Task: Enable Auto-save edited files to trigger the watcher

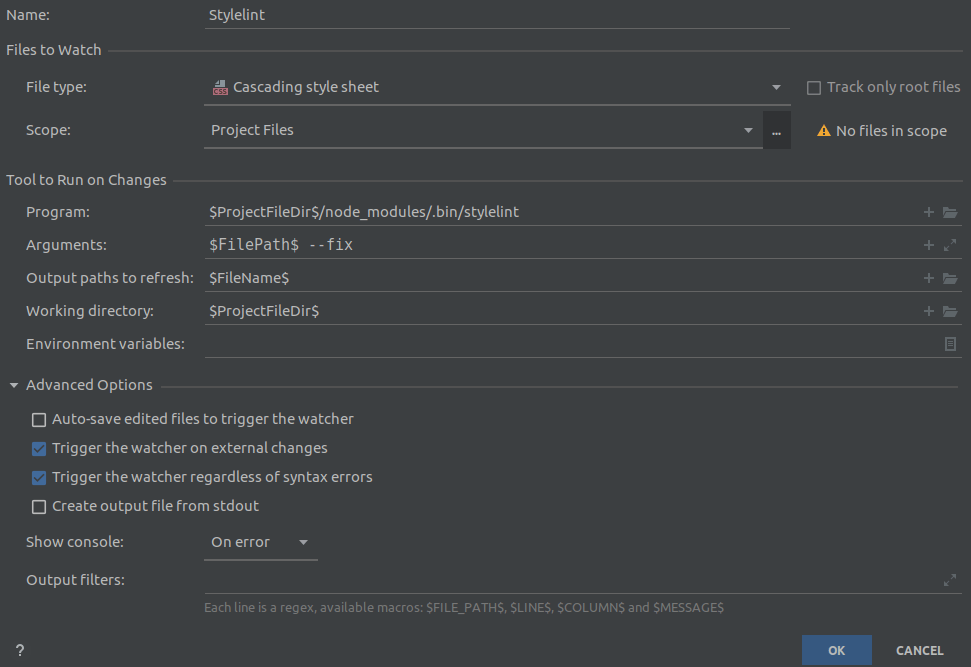Action: tap(39, 419)
